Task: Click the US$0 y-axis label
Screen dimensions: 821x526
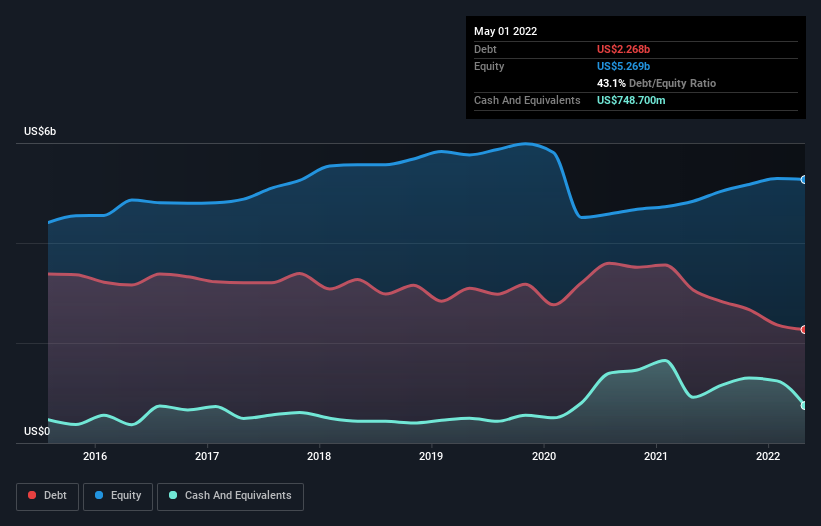Action: pyautogui.click(x=37, y=431)
